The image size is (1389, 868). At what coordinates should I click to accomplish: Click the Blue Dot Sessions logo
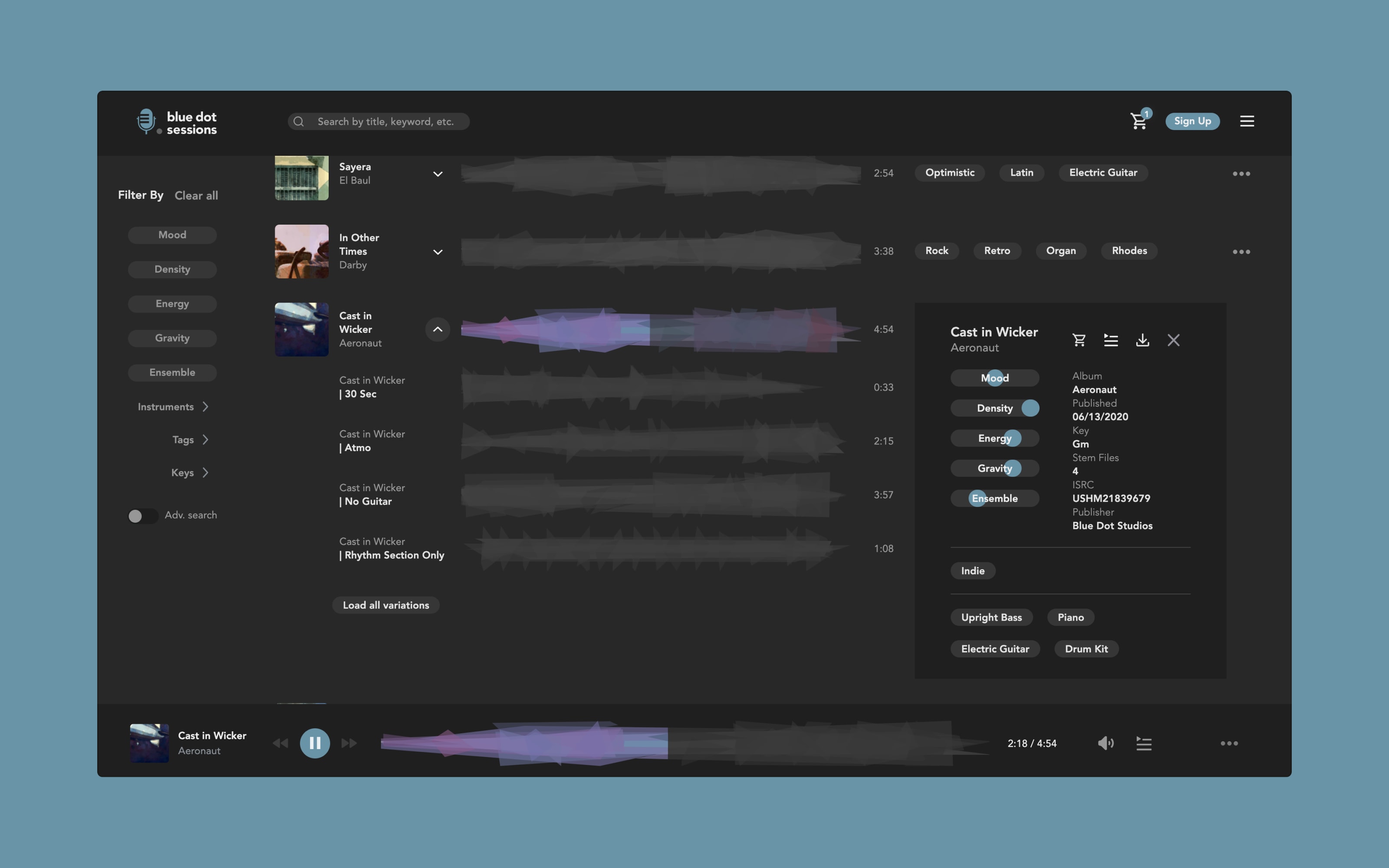tap(177, 122)
